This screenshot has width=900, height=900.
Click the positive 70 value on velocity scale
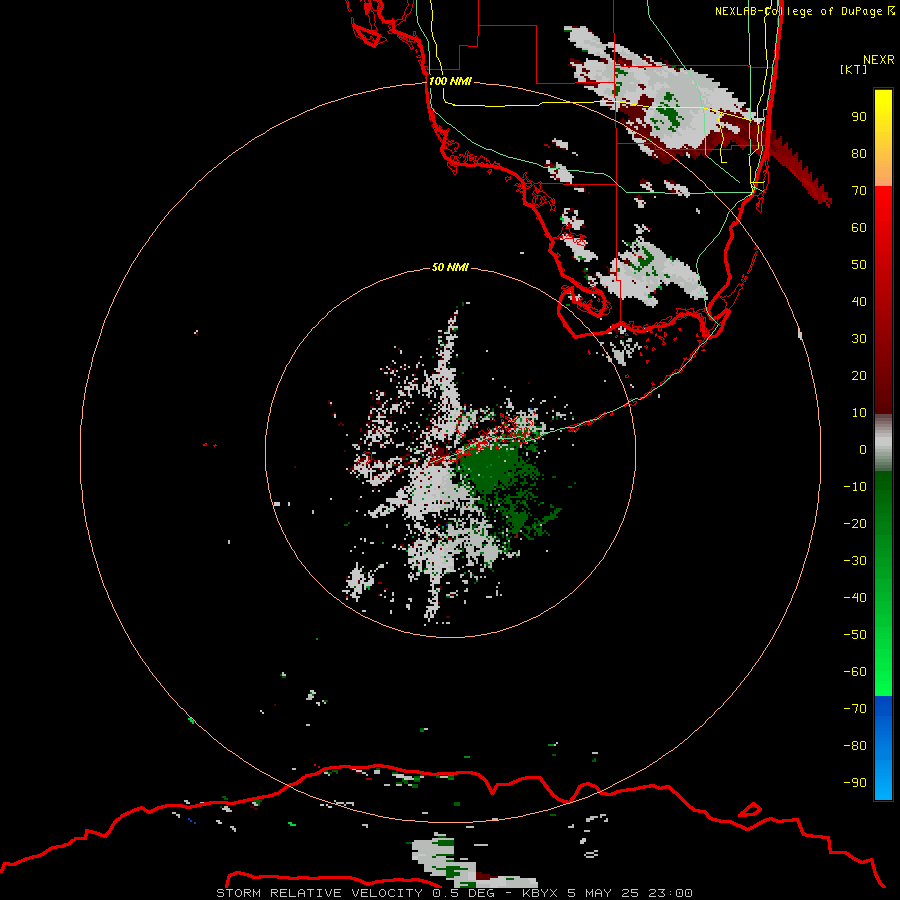[x=859, y=191]
